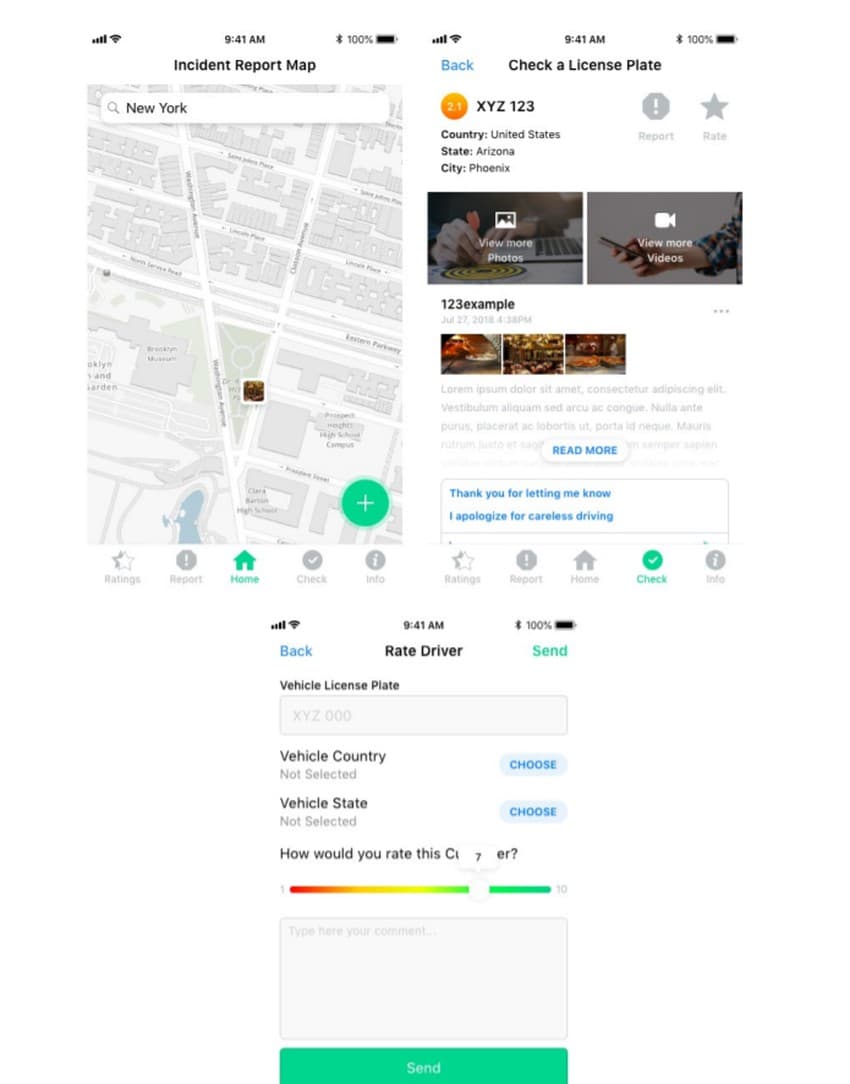Click the Vehicle License Plate input field
The image size is (850, 1084).
(423, 716)
